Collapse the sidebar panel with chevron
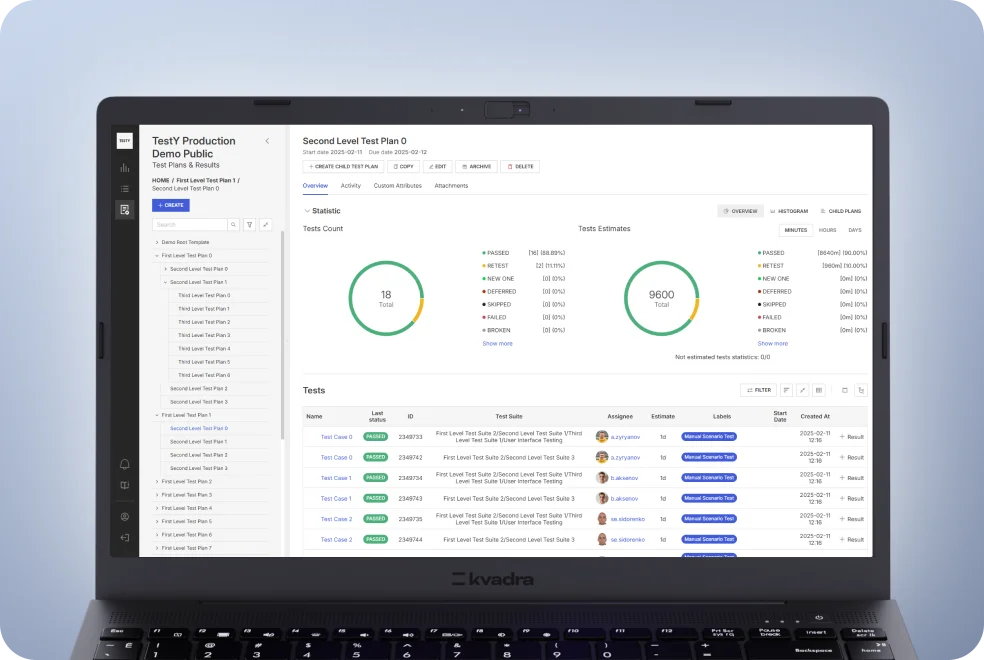984x660 pixels. [x=267, y=141]
